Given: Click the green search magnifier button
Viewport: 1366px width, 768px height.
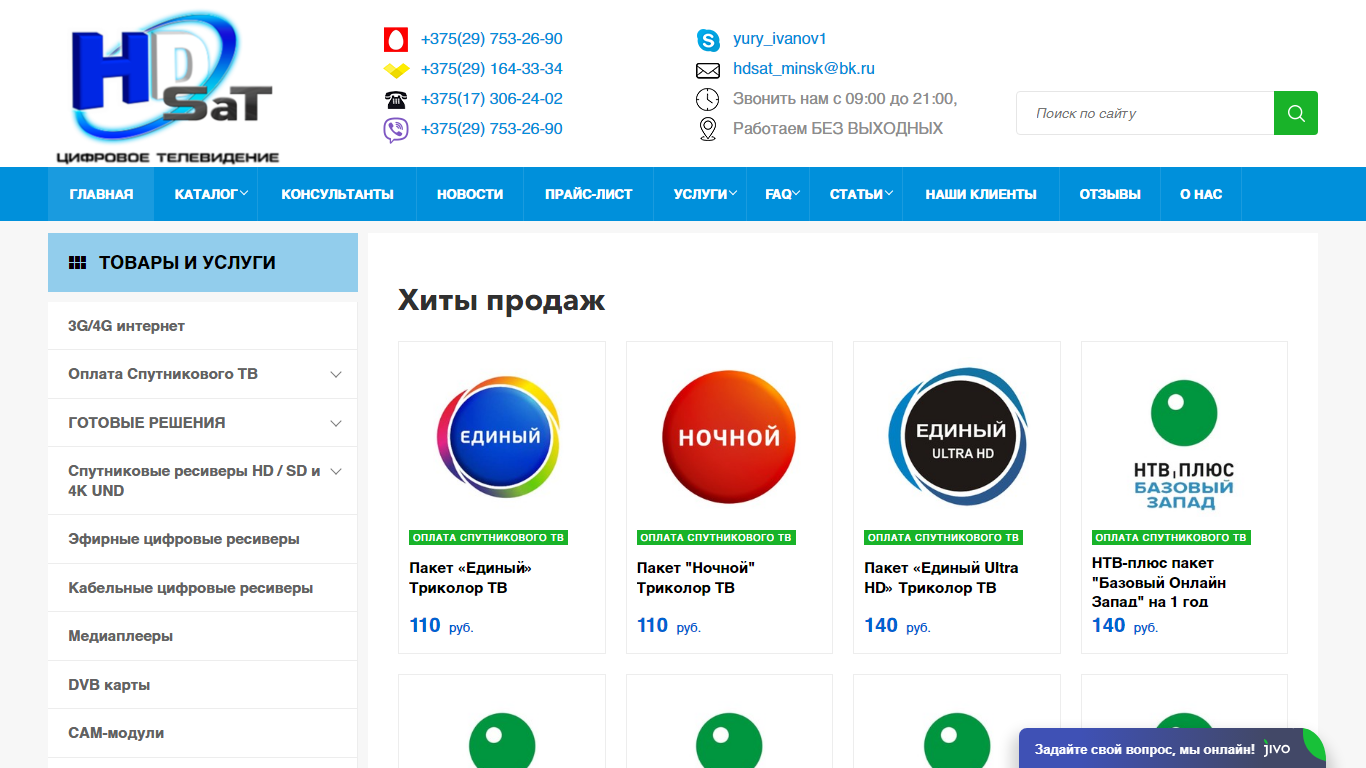Looking at the screenshot, I should coord(1296,113).
